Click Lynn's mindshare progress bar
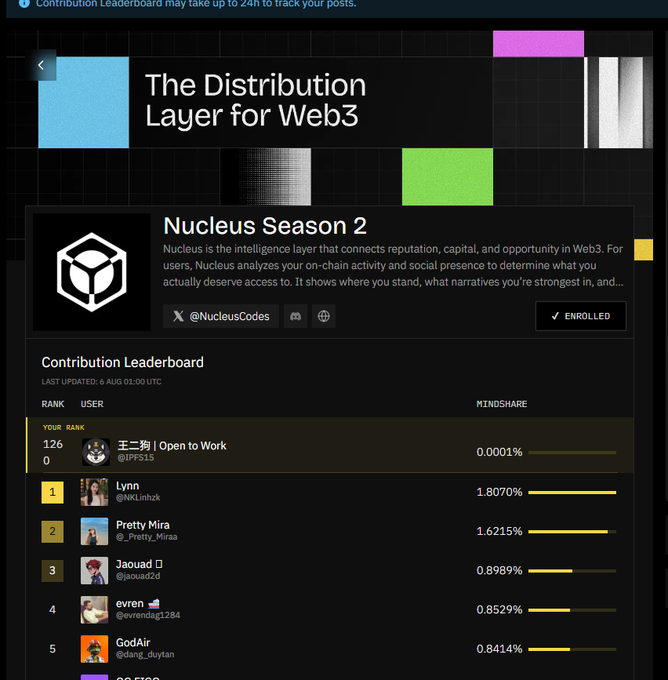Image resolution: width=668 pixels, height=680 pixels. tap(572, 492)
